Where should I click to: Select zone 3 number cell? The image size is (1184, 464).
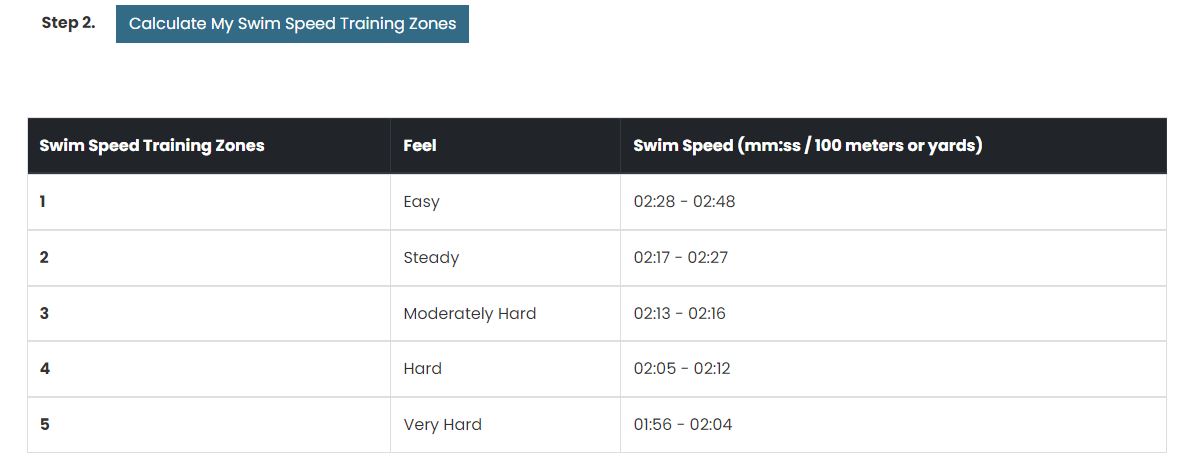(x=44, y=314)
